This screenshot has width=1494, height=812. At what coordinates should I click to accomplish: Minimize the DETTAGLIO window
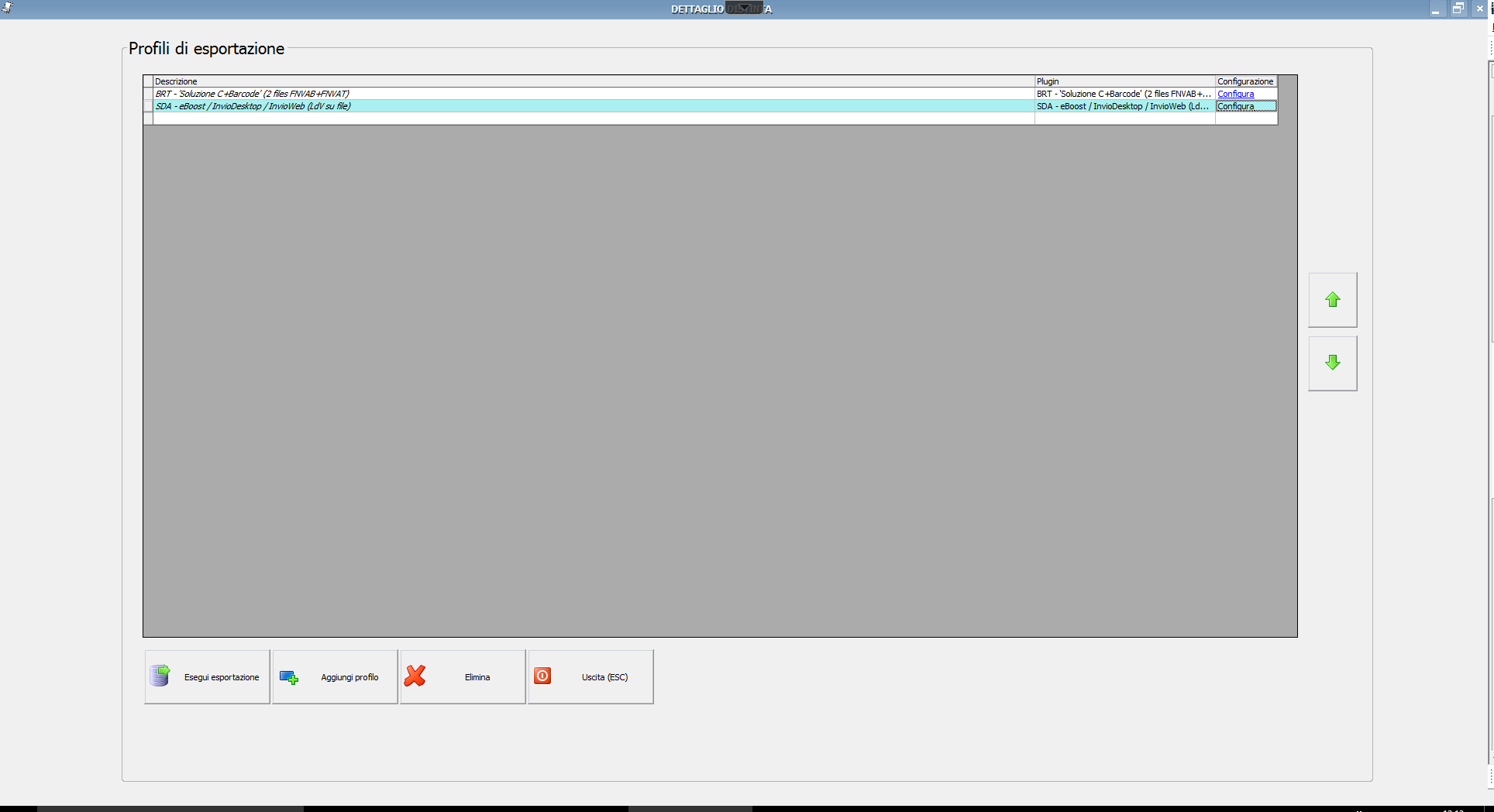pyautogui.click(x=1436, y=9)
